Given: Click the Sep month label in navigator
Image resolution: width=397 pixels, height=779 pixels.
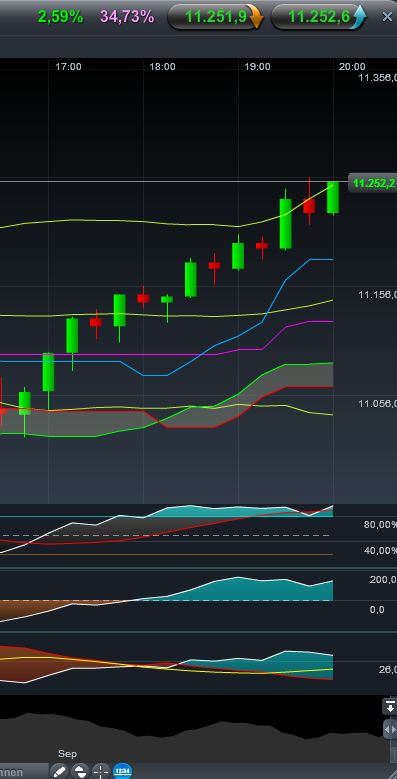Looking at the screenshot, I should click(68, 754).
